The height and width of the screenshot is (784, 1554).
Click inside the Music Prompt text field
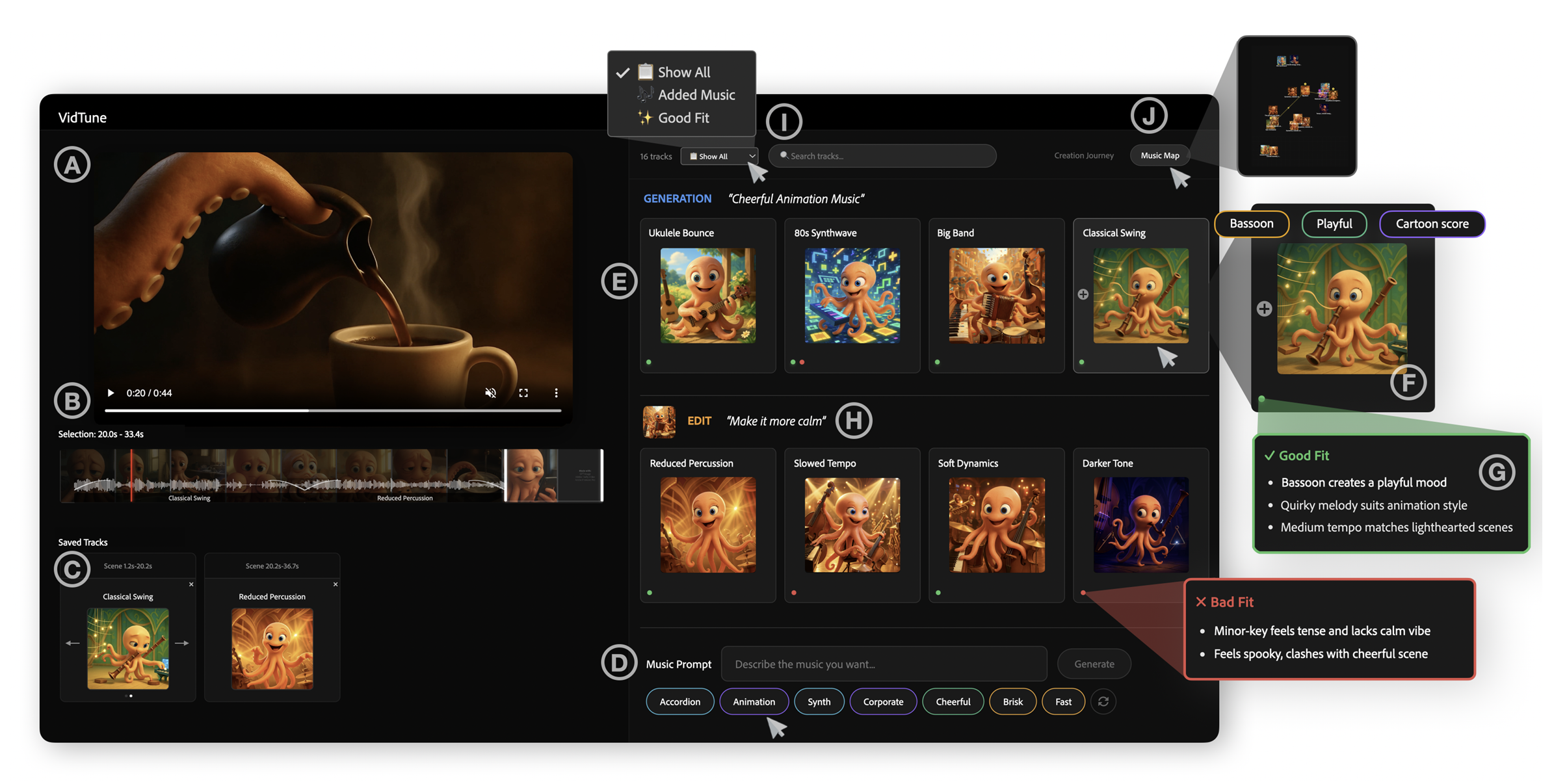(x=883, y=664)
